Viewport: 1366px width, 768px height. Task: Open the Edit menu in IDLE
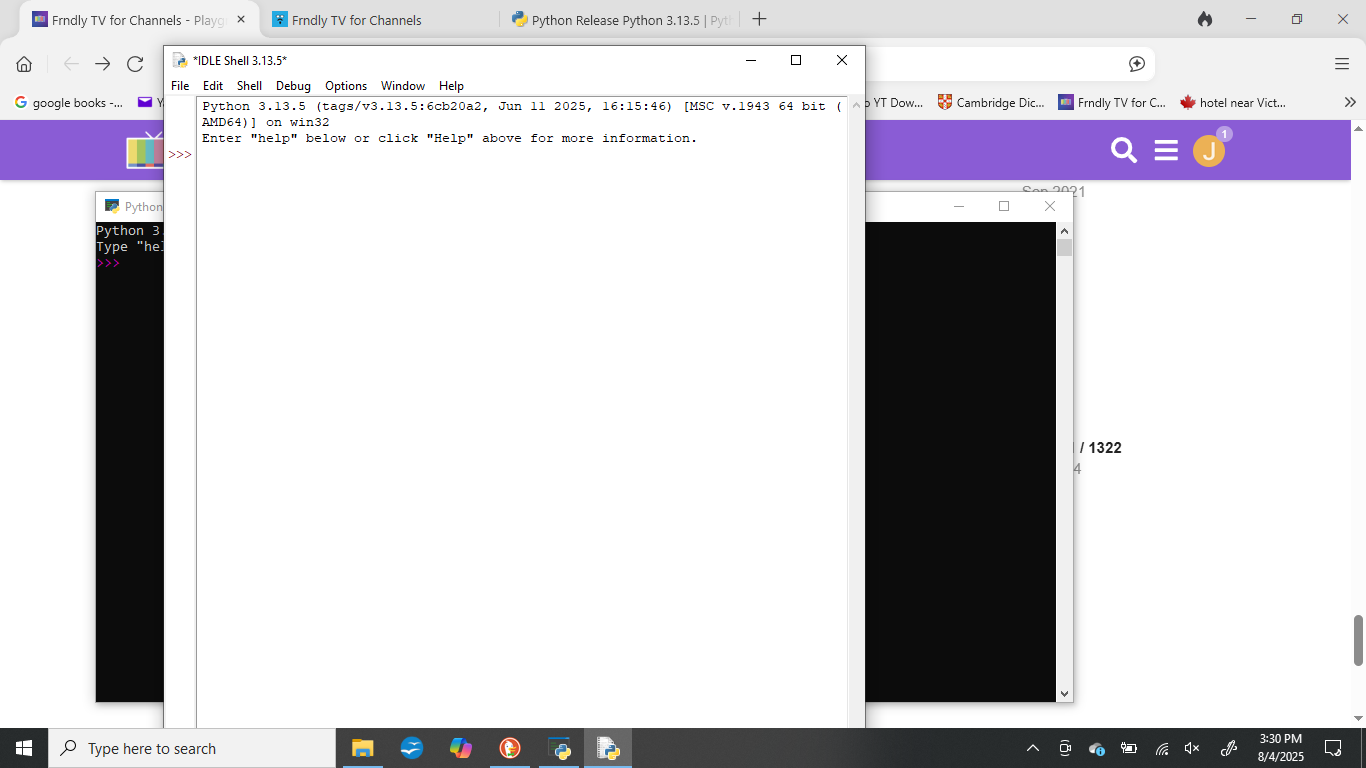(x=213, y=86)
